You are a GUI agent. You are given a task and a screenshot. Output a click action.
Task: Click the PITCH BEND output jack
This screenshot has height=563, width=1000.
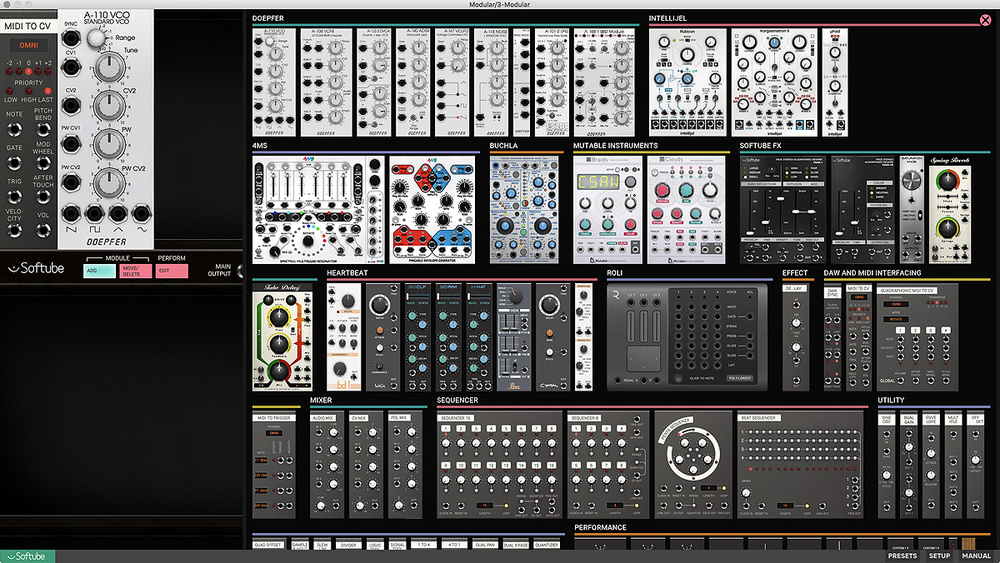[x=43, y=130]
